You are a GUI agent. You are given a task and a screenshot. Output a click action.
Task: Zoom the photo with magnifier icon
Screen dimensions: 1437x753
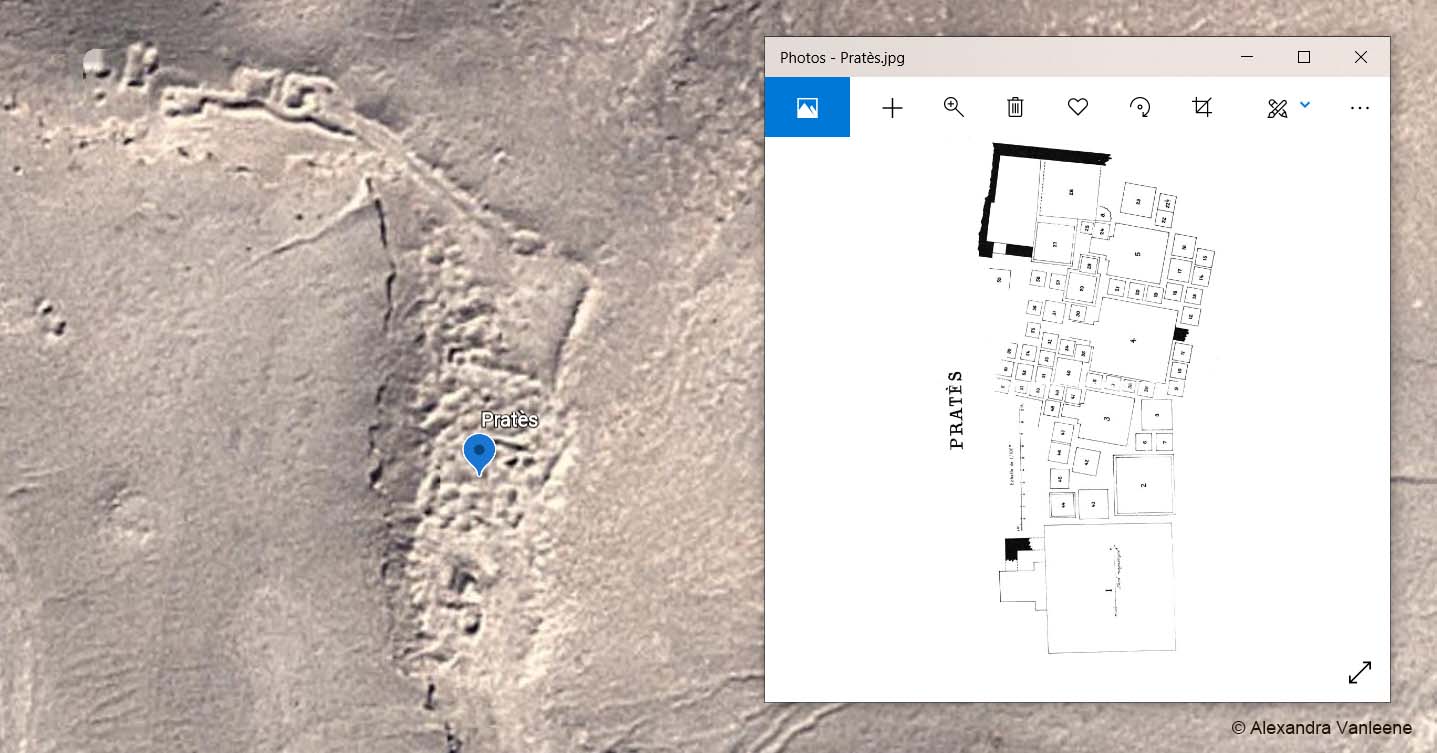click(954, 108)
